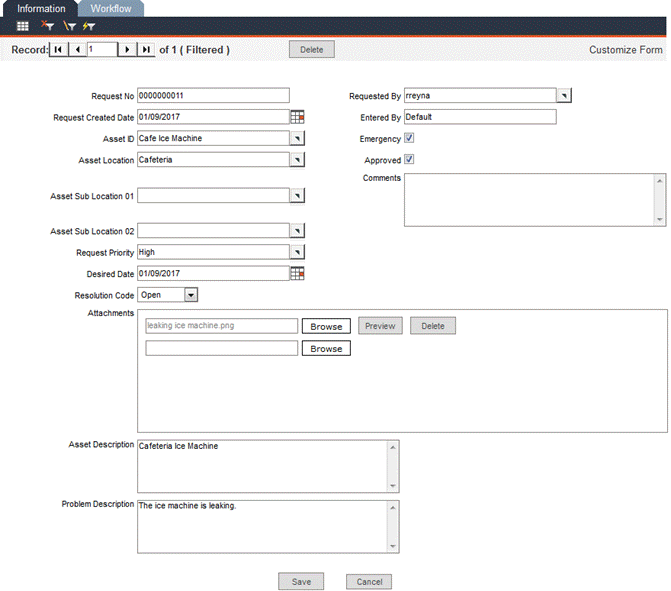
Task: Click Asset Description scrollbar down arrow
Action: 393,486
